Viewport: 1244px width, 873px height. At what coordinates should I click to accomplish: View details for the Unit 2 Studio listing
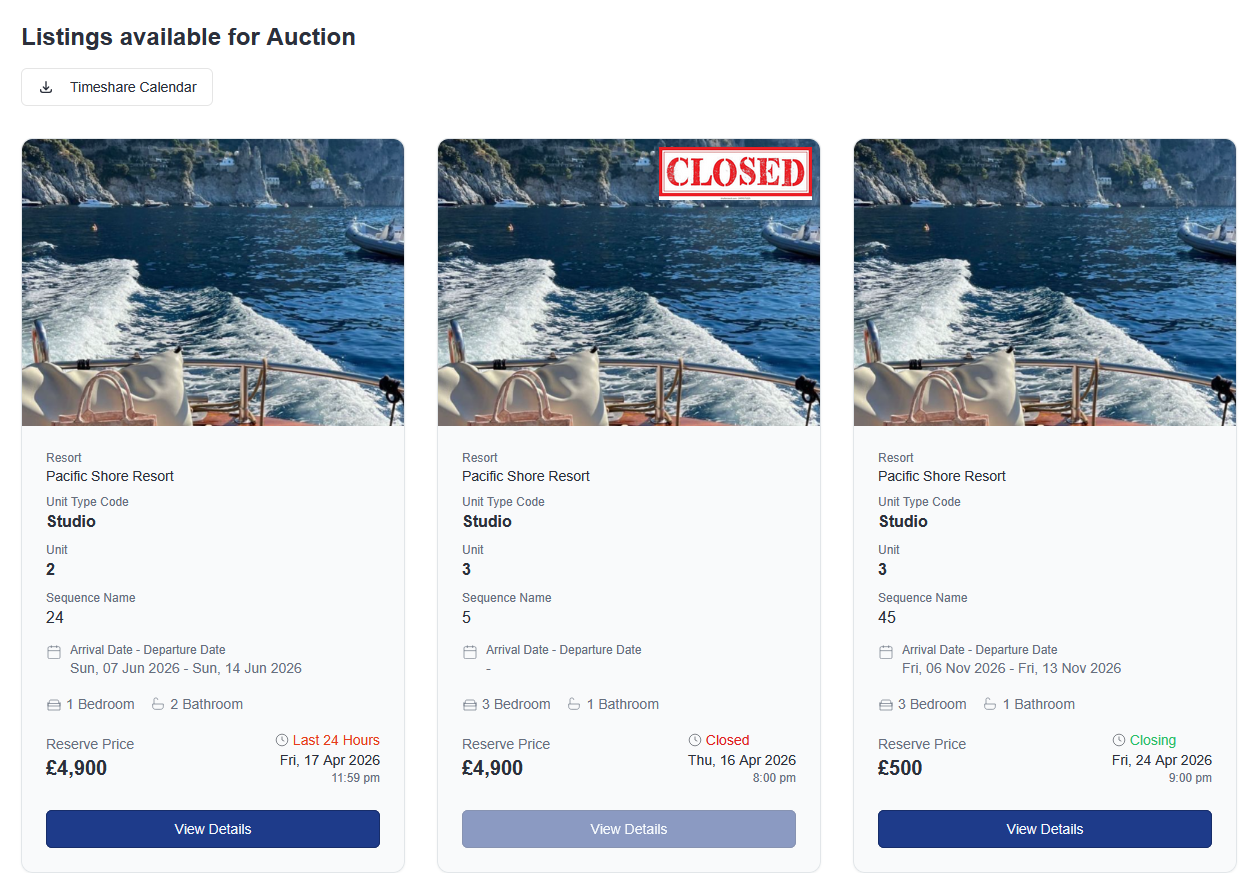(213, 829)
